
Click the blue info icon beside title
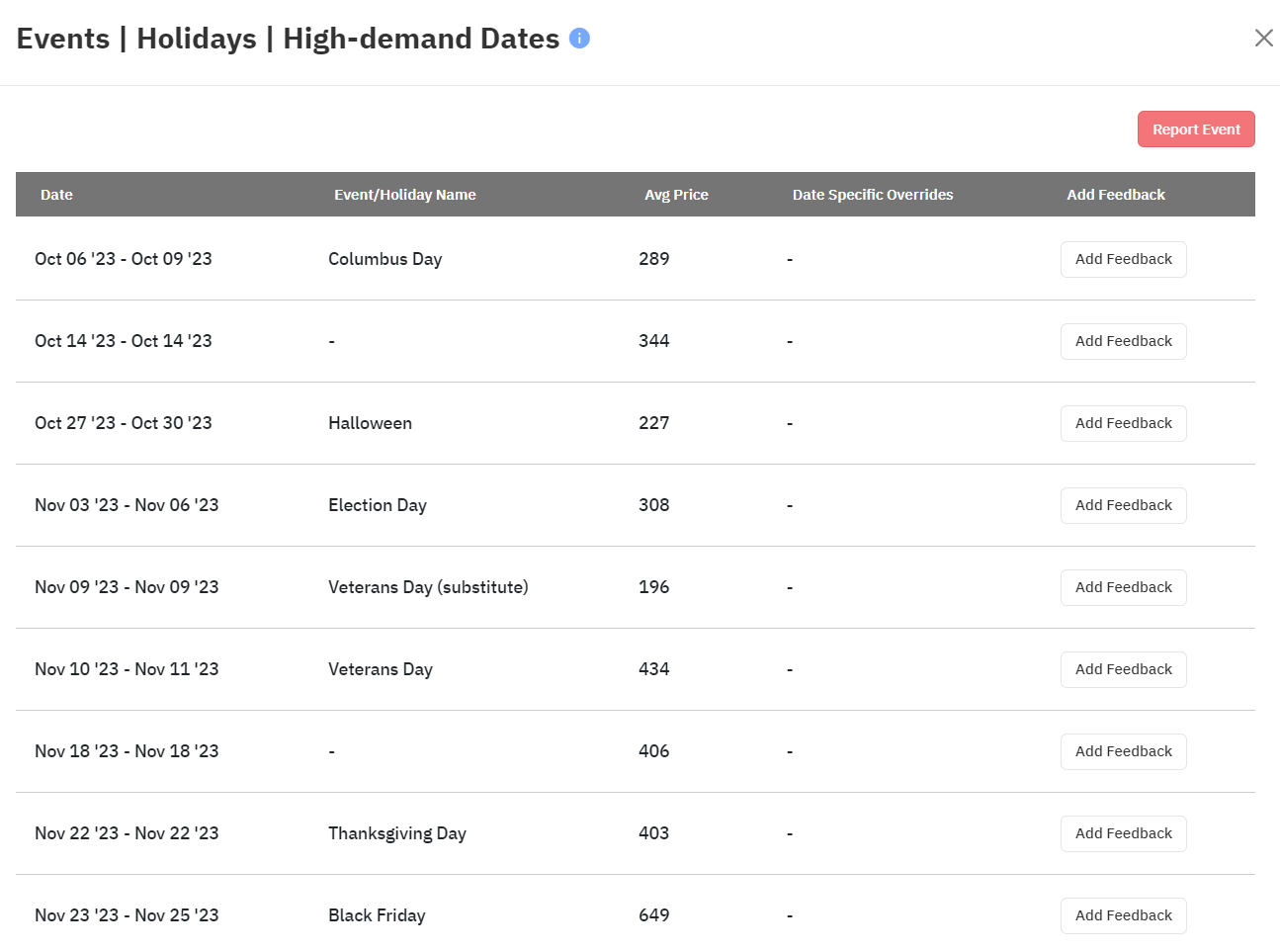point(580,39)
